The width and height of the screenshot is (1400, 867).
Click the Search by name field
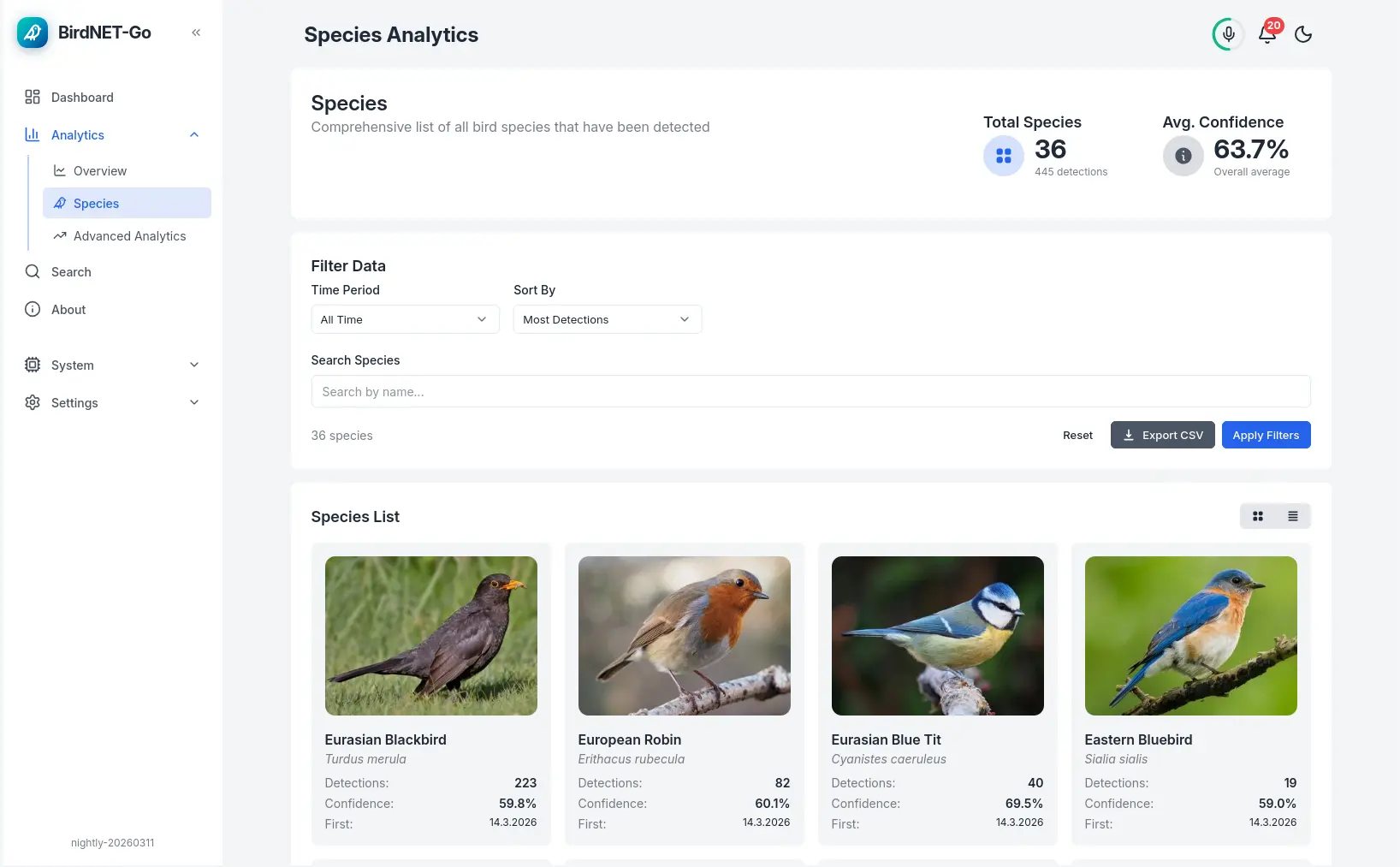click(810, 392)
